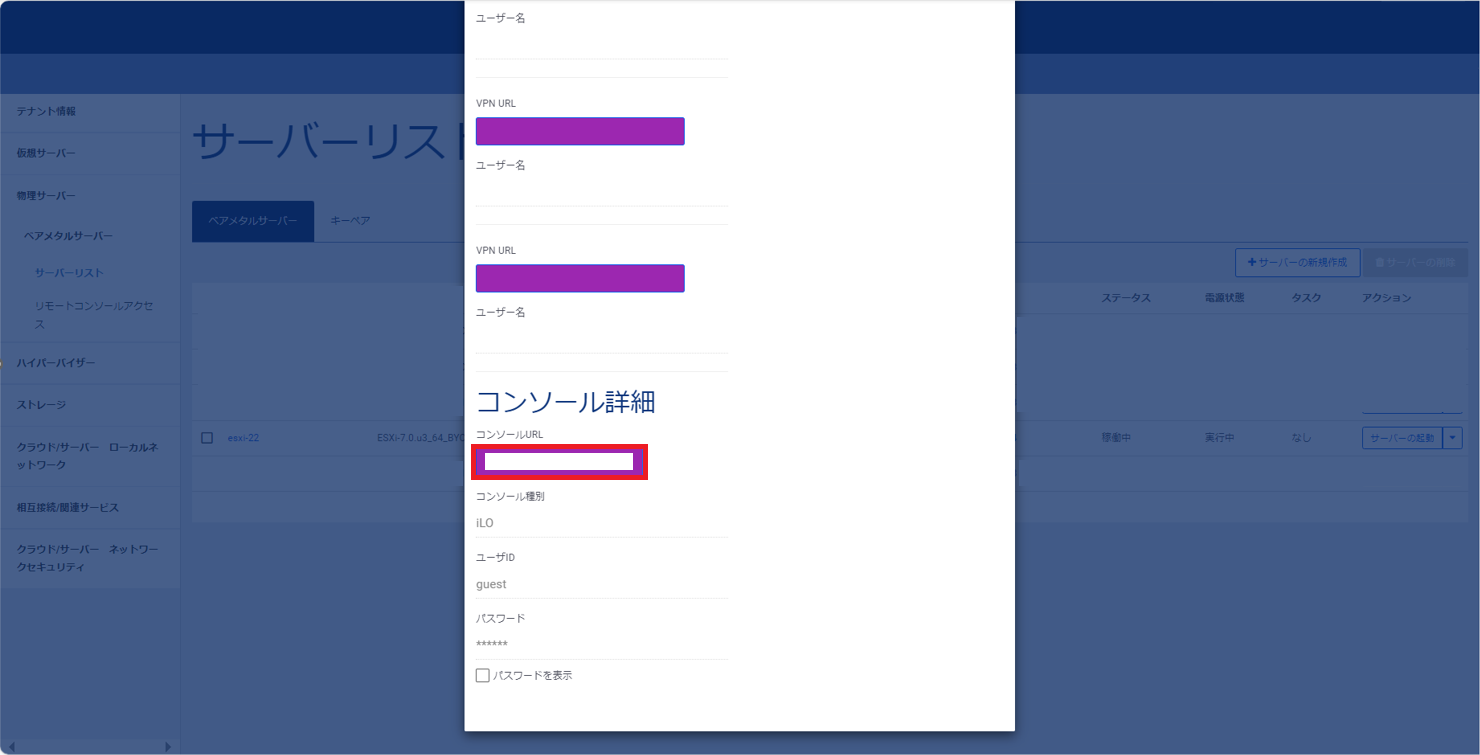Screen dimensions: 1480x755
Task: Enable the パスワードを表示 checkbox
Action: point(482,675)
